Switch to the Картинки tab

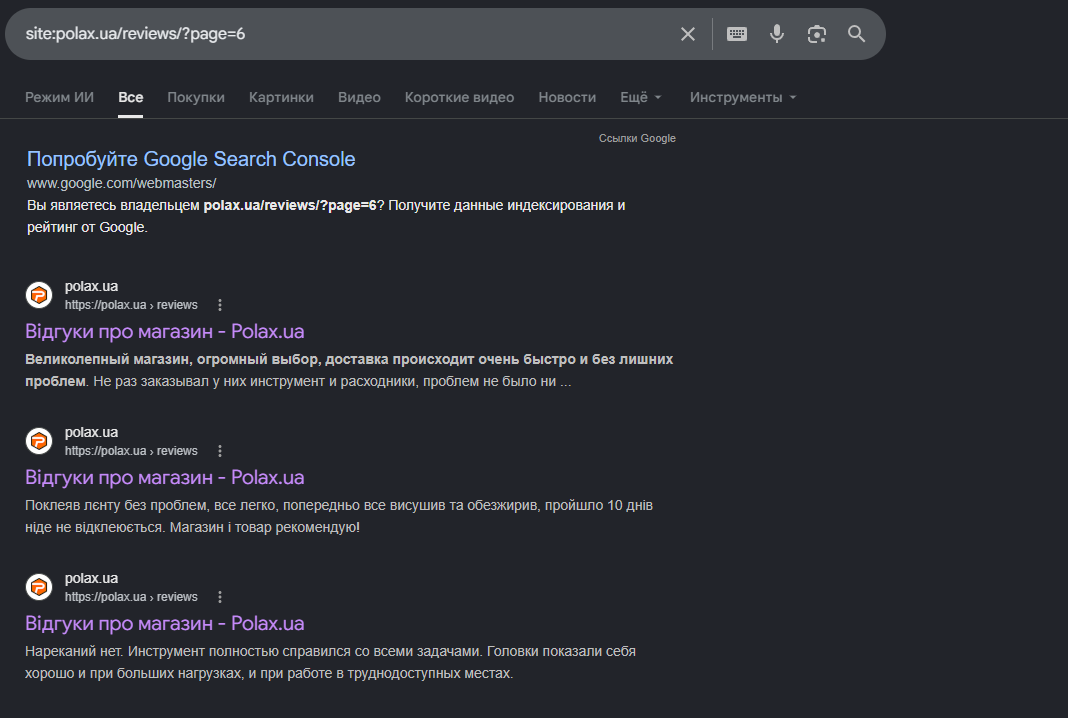coord(281,97)
